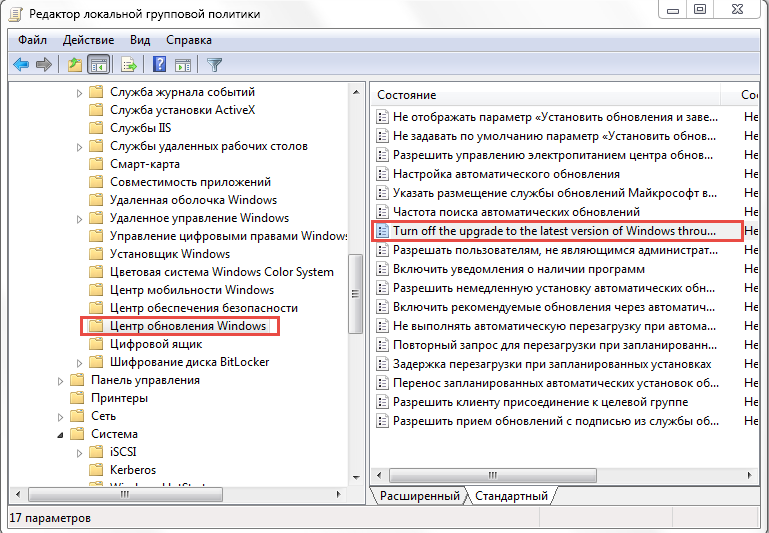Click the icon beside Turn off the upgrade setting
Screen dimensions: 769x533
click(x=382, y=231)
